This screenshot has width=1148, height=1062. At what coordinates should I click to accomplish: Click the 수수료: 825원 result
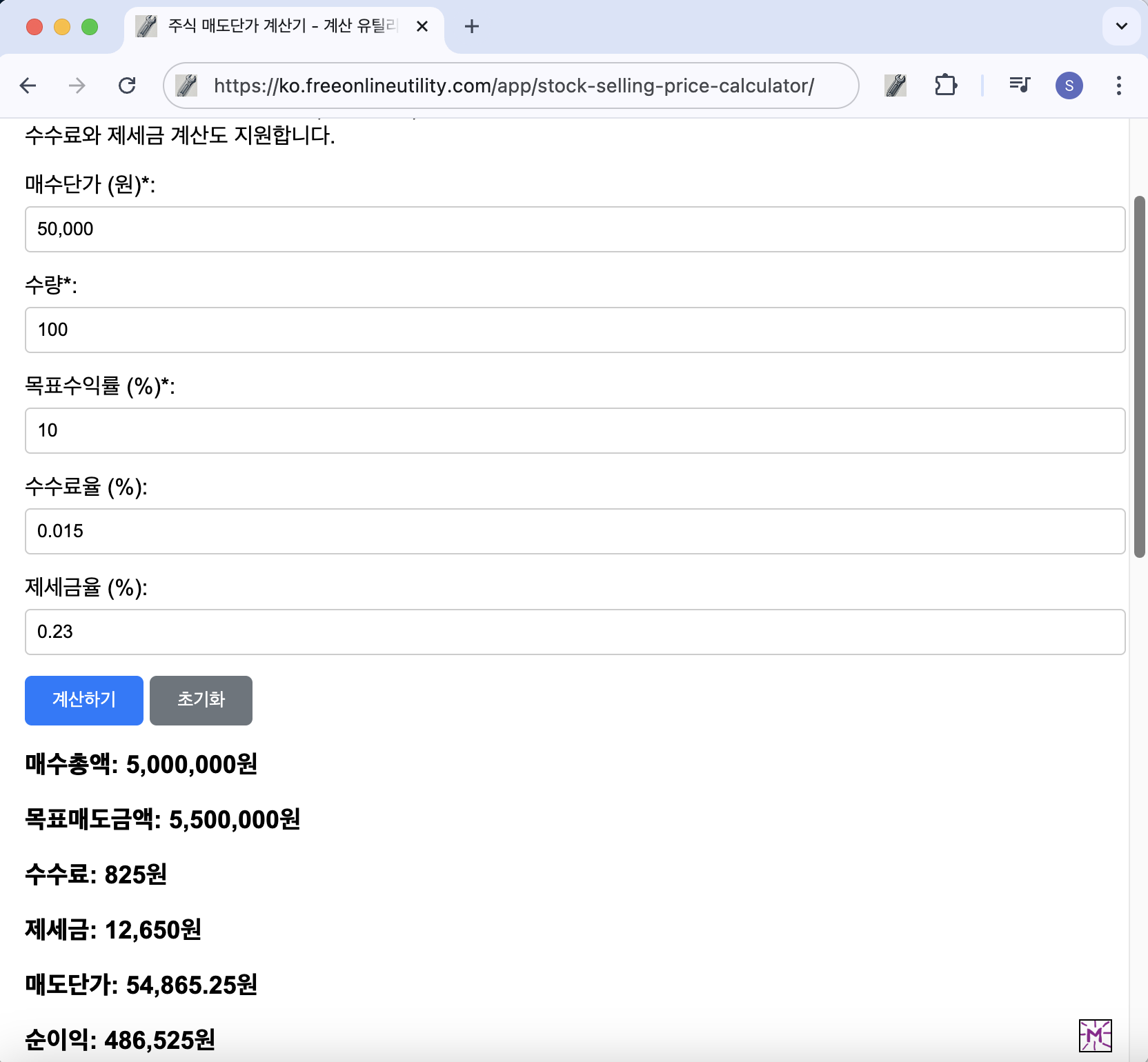96,874
